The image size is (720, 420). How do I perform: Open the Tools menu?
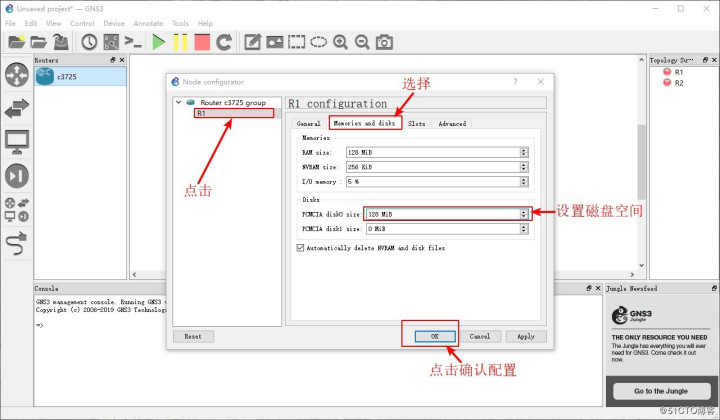coord(180,23)
